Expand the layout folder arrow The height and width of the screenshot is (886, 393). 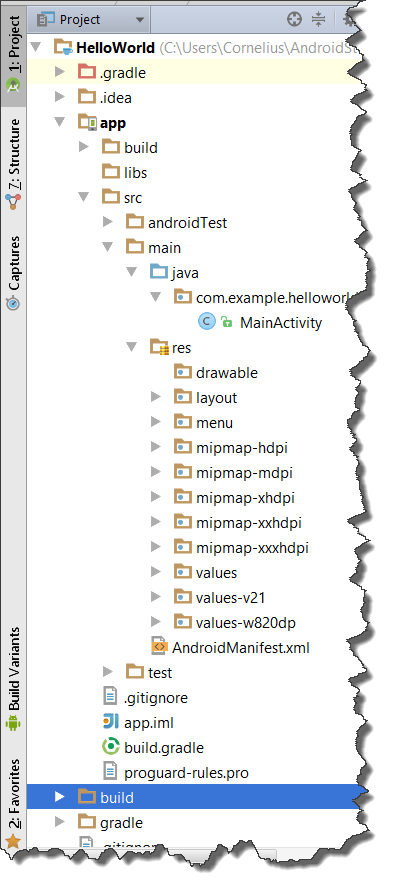(x=156, y=397)
